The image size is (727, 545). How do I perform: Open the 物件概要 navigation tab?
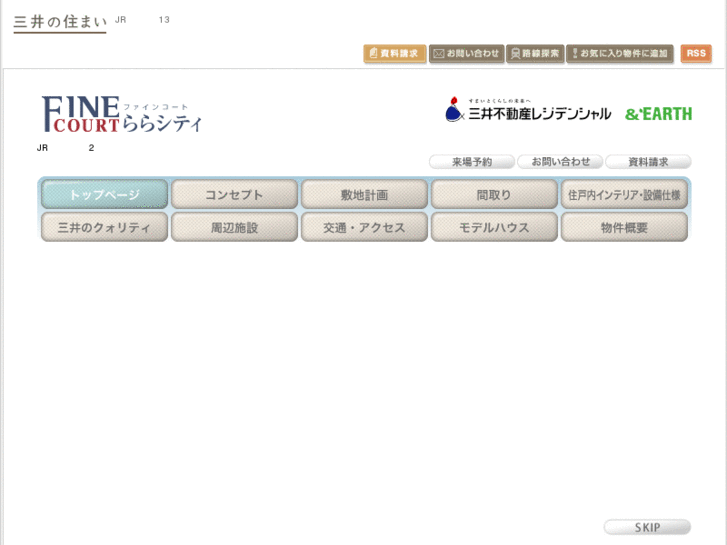(624, 227)
